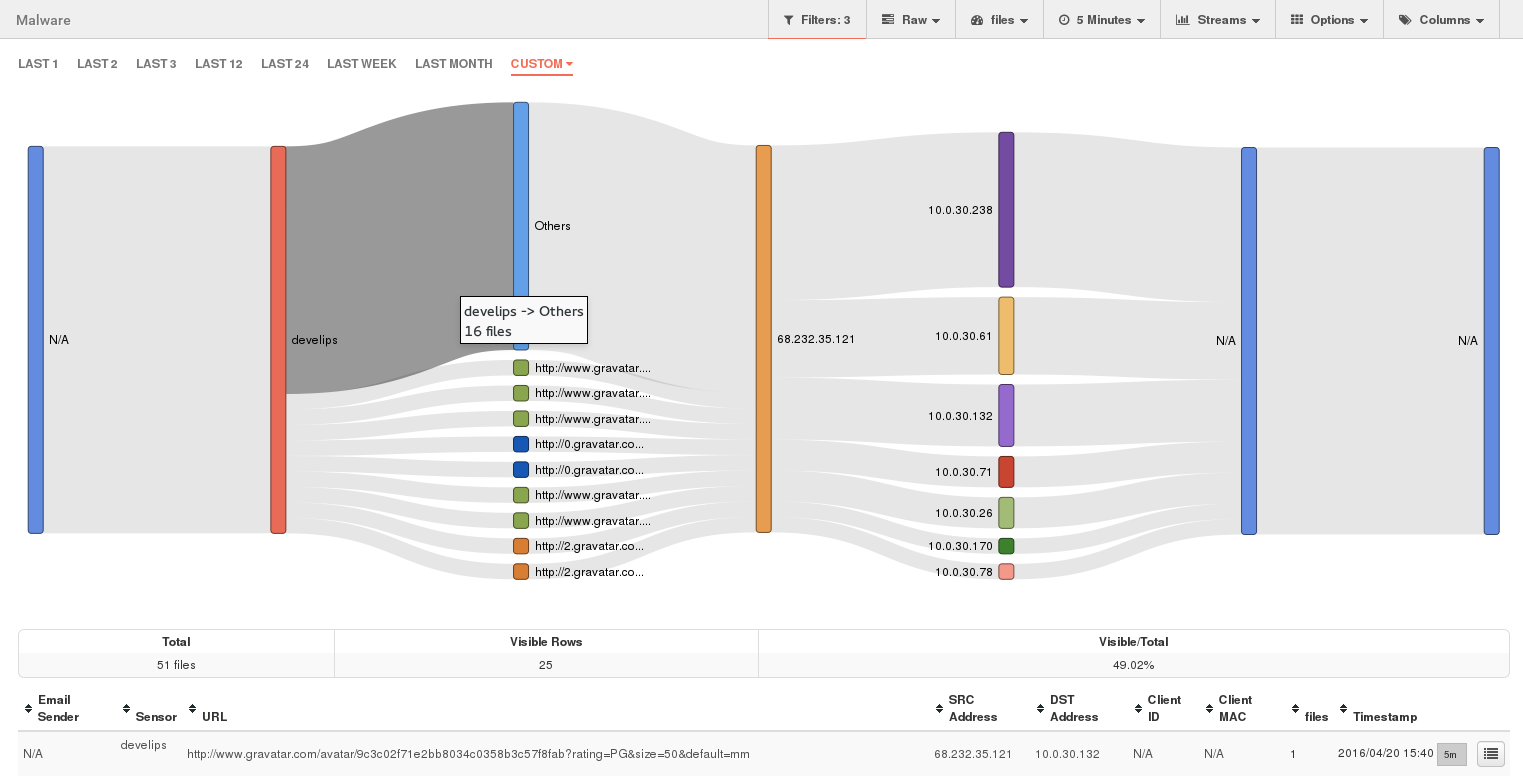Switch to the LAST 24 time range
This screenshot has width=1523, height=776.
click(x=285, y=64)
